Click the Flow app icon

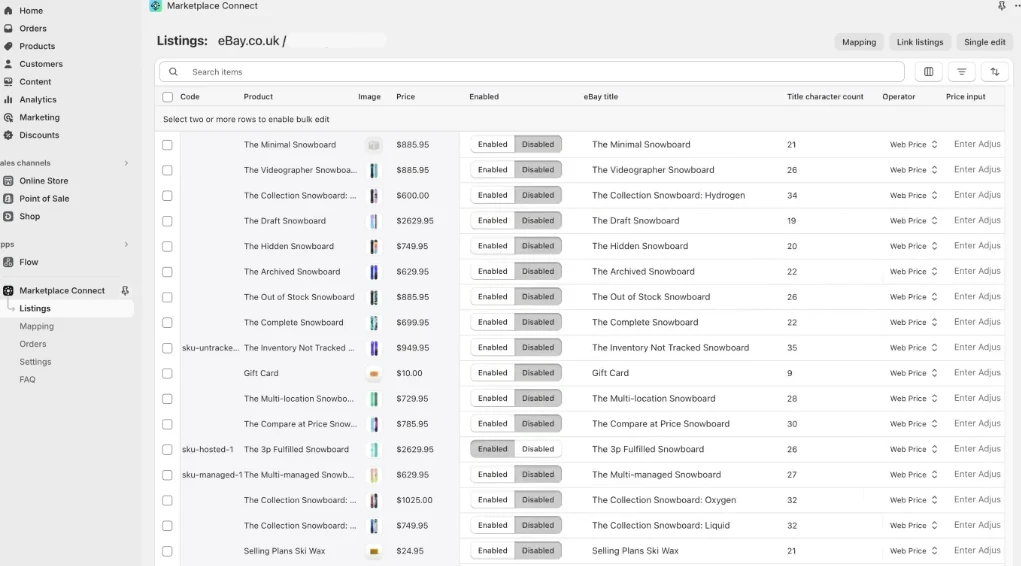pos(8,262)
